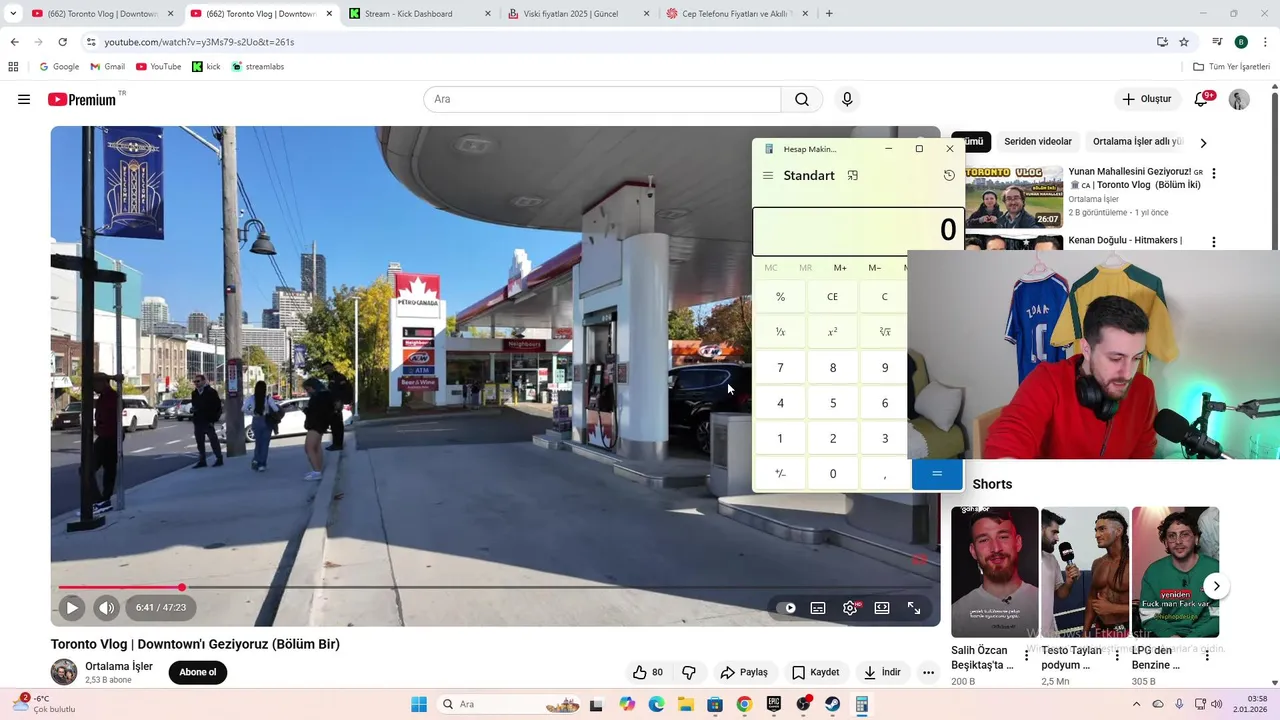1280x720 pixels.
Task: Click Calculator CE key
Action: [832, 297]
